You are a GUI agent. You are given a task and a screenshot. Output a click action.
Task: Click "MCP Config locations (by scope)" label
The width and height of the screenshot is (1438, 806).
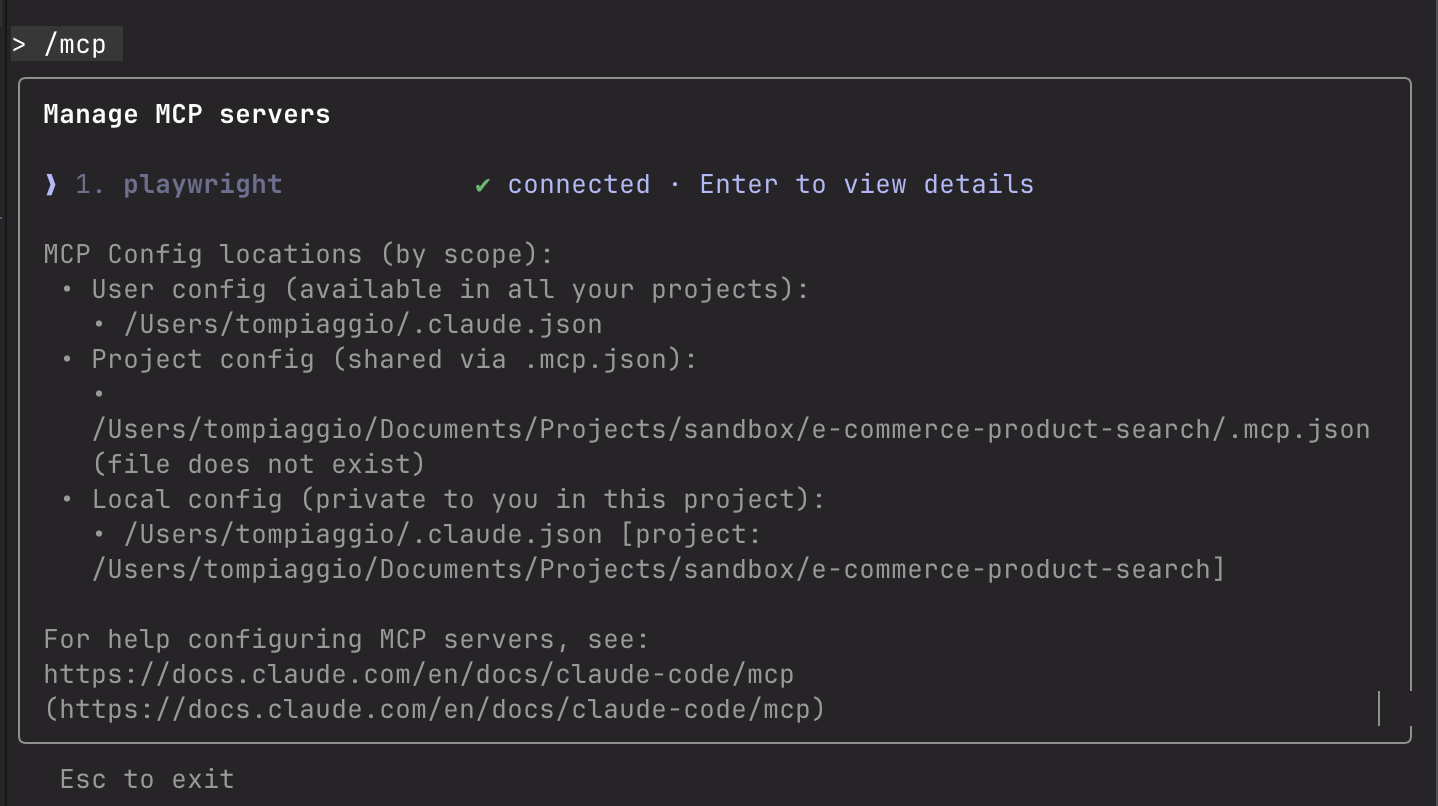(298, 255)
